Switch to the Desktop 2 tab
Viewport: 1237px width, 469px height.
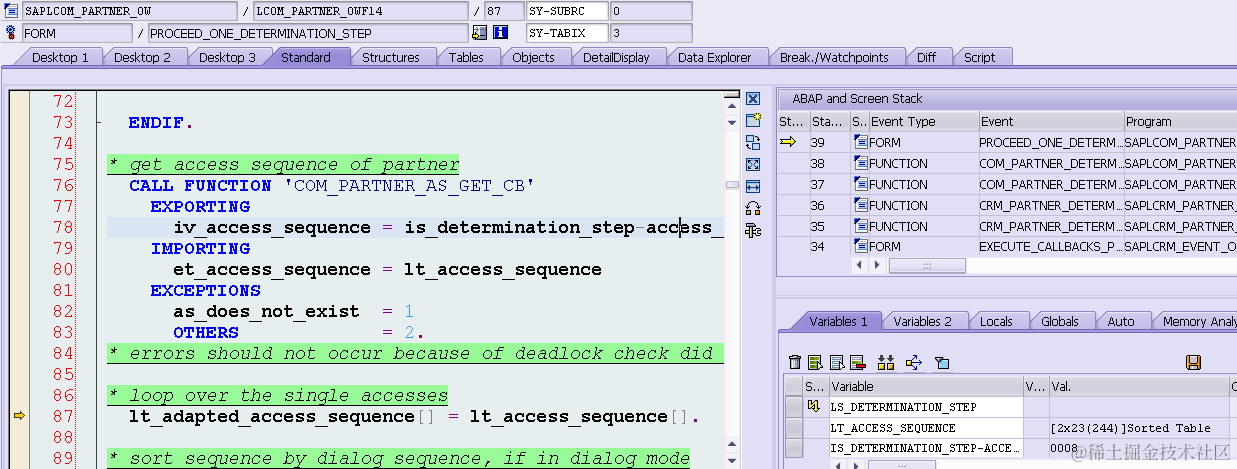point(142,57)
